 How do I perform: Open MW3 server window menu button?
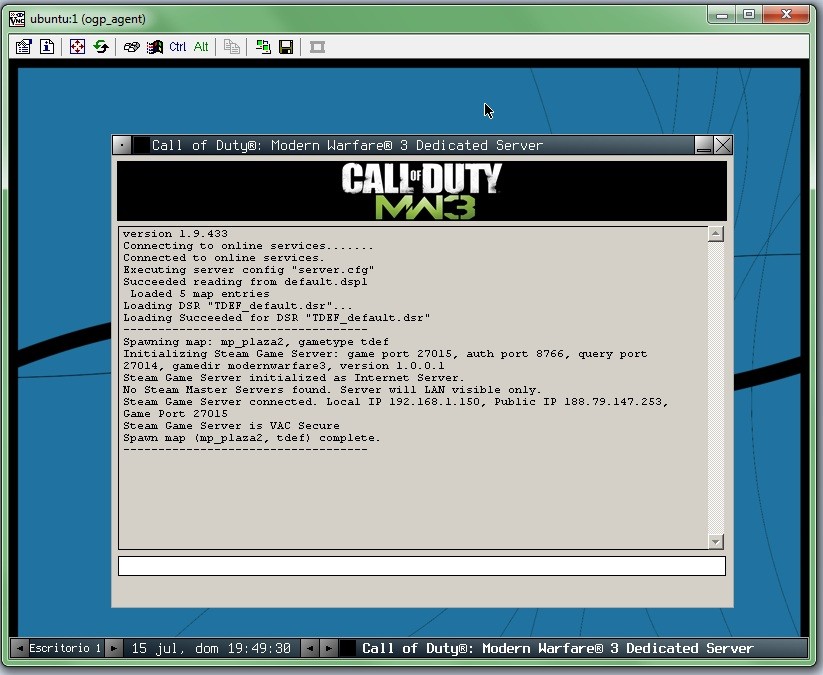[122, 145]
